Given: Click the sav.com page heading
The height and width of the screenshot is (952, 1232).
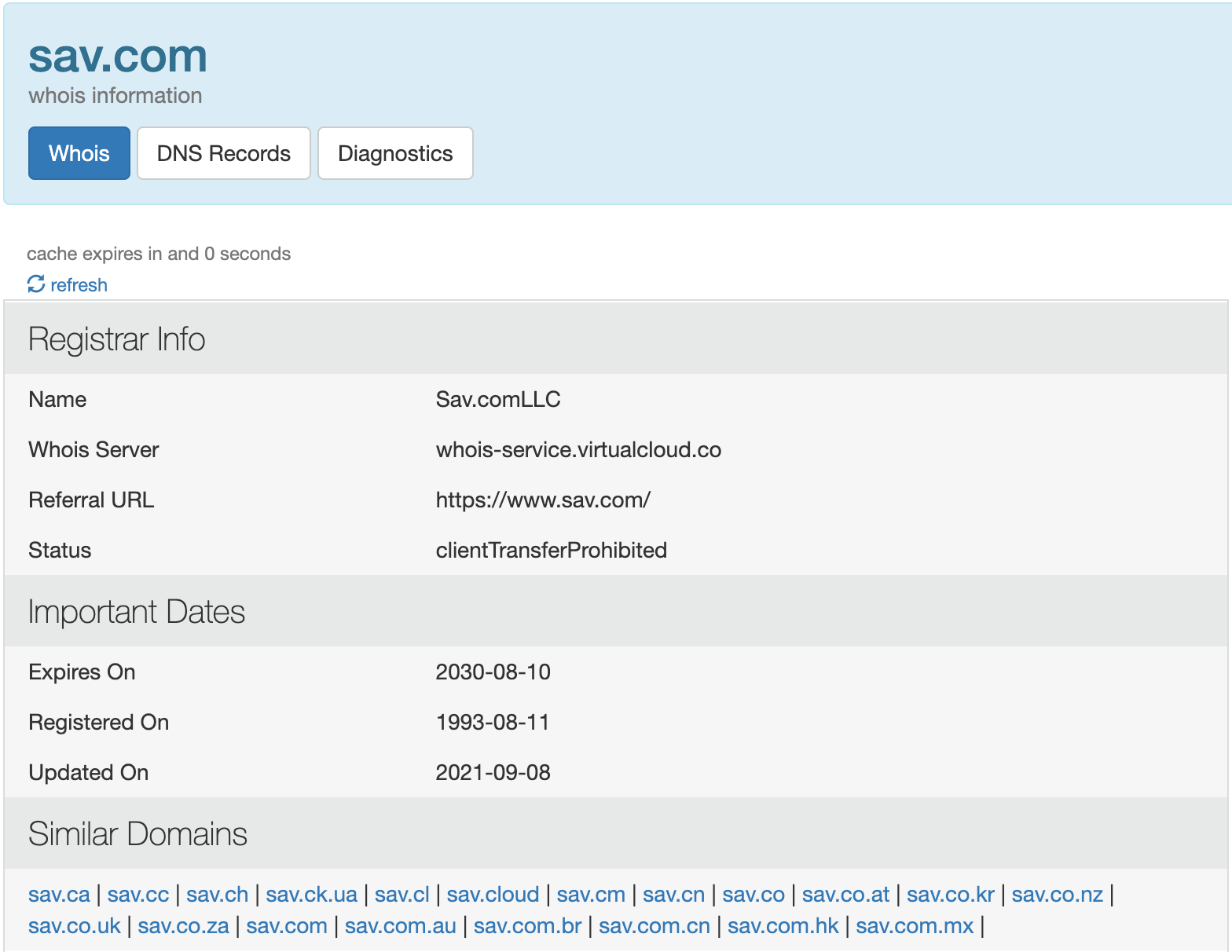Looking at the screenshot, I should [x=118, y=56].
